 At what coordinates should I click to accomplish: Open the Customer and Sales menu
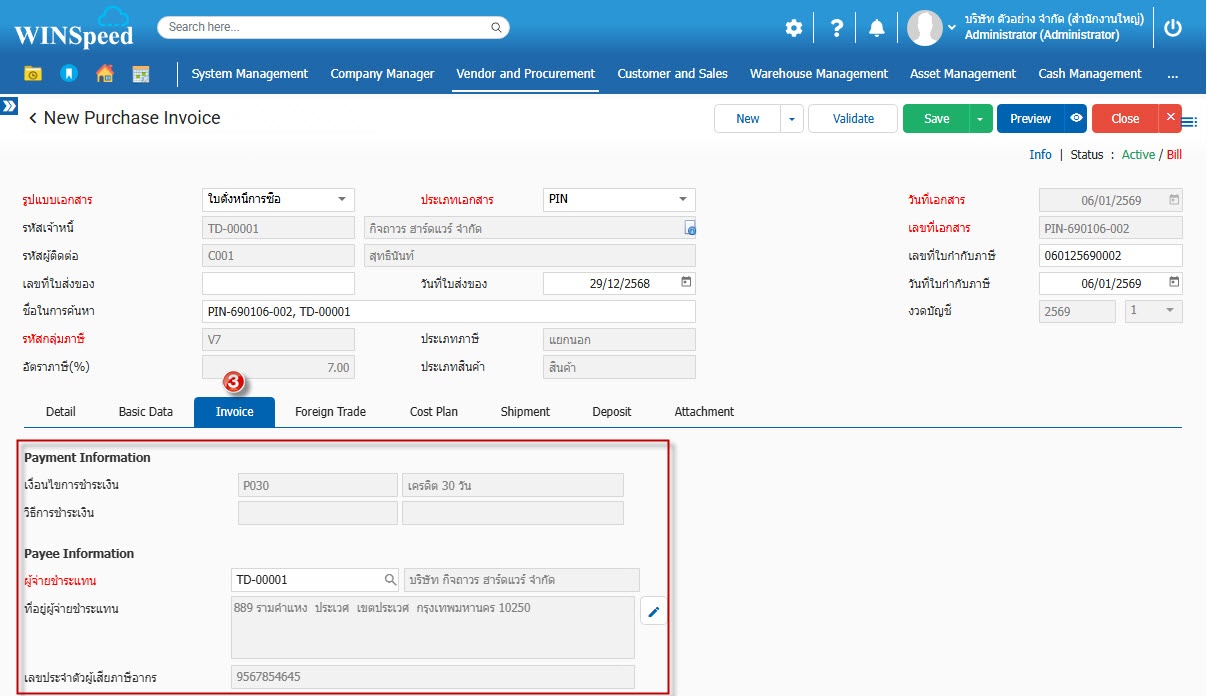[672, 73]
